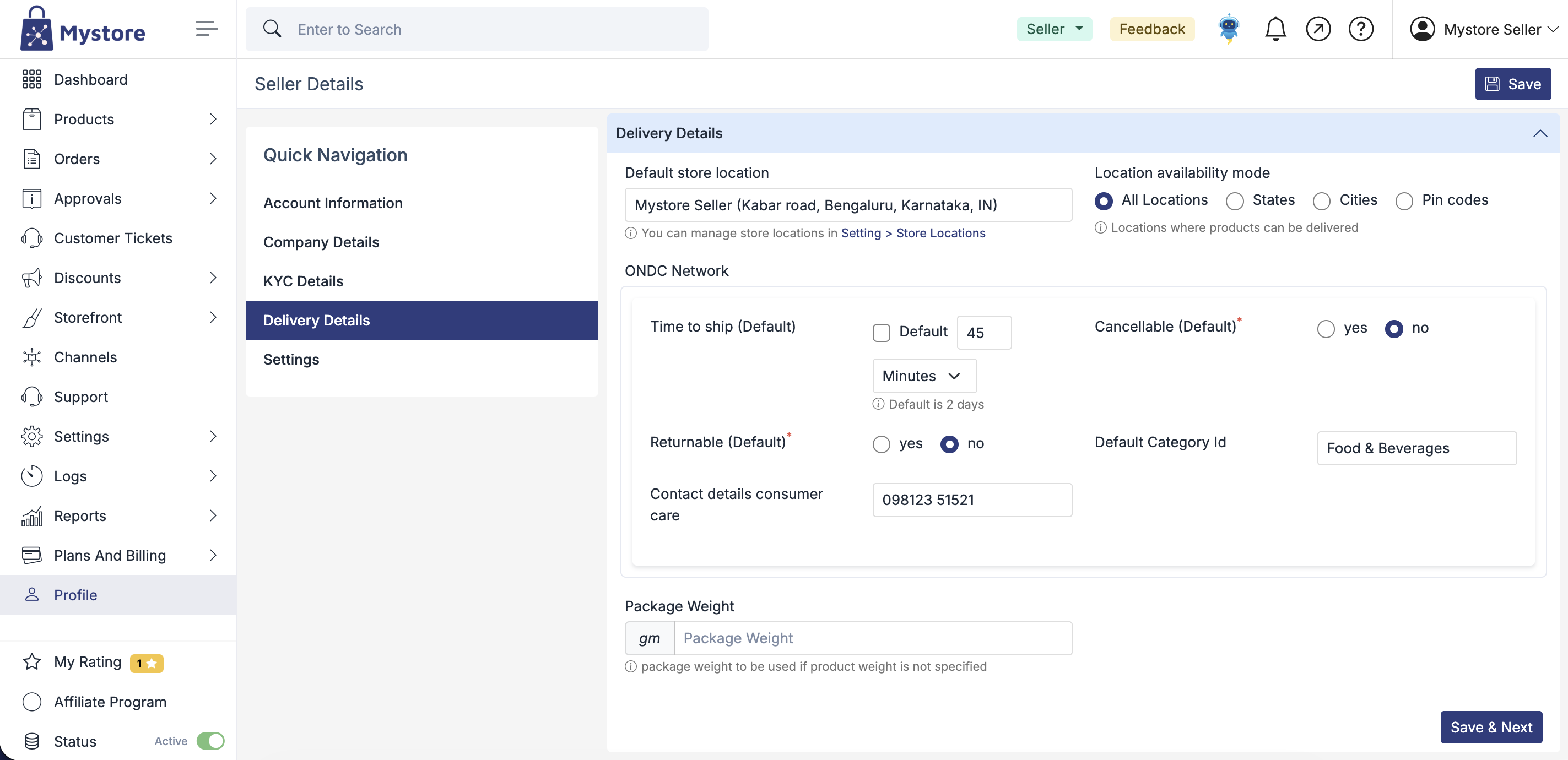Collapse sidebar with hamburger menu icon
The image size is (1568, 760).
(x=207, y=29)
